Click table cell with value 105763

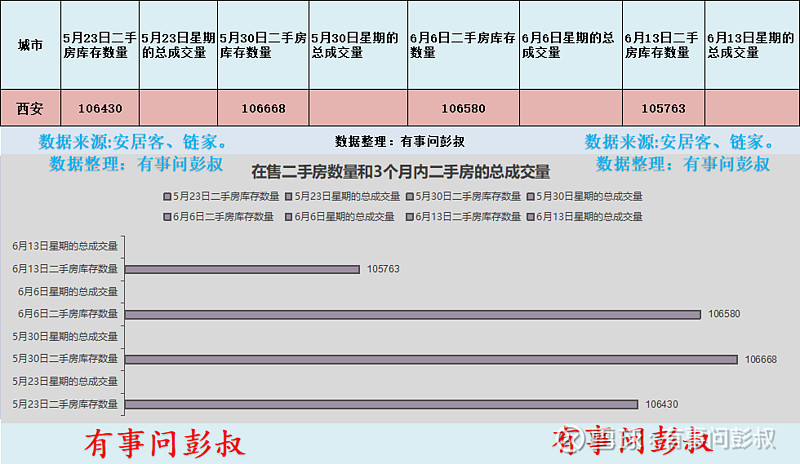(663, 108)
